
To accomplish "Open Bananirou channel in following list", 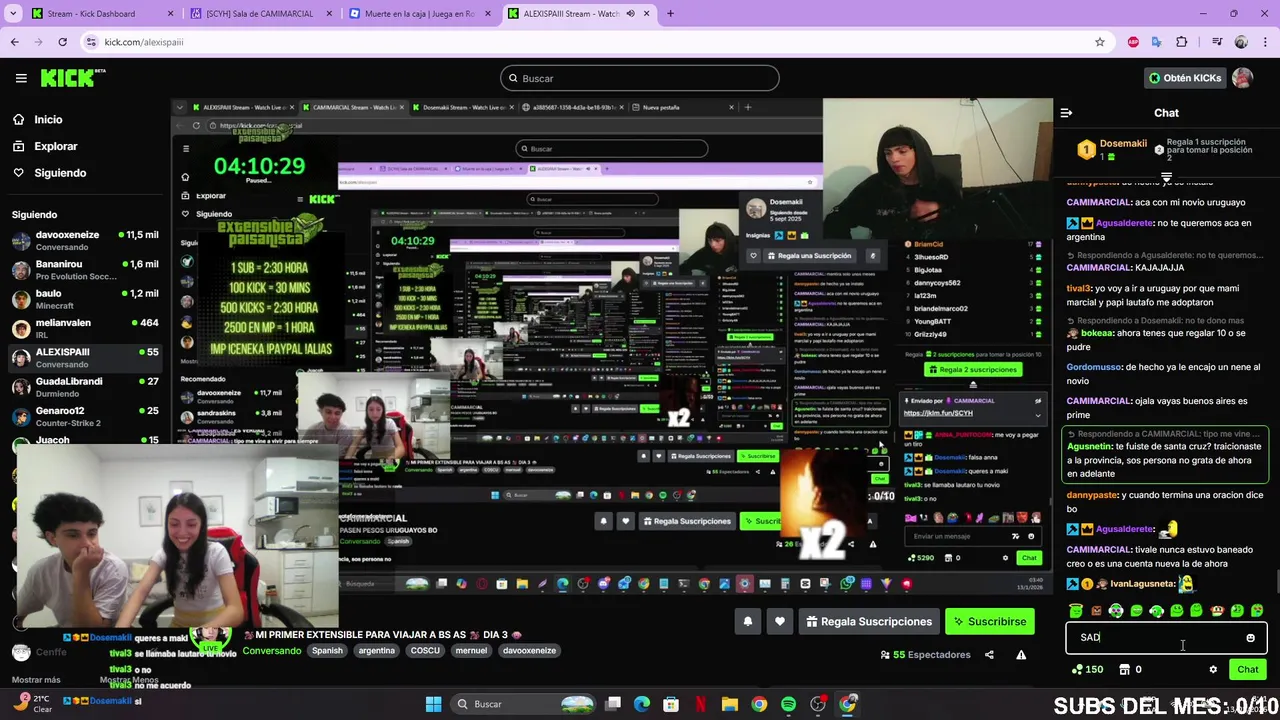I will click(85, 270).
